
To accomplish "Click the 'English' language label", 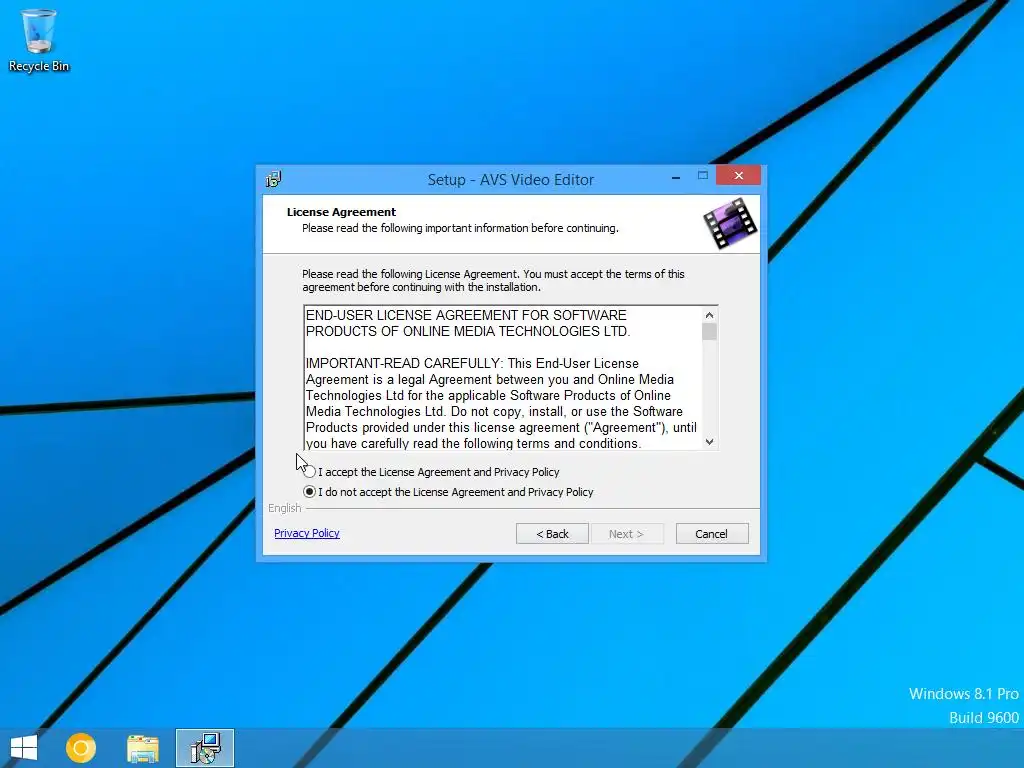I will tap(285, 508).
